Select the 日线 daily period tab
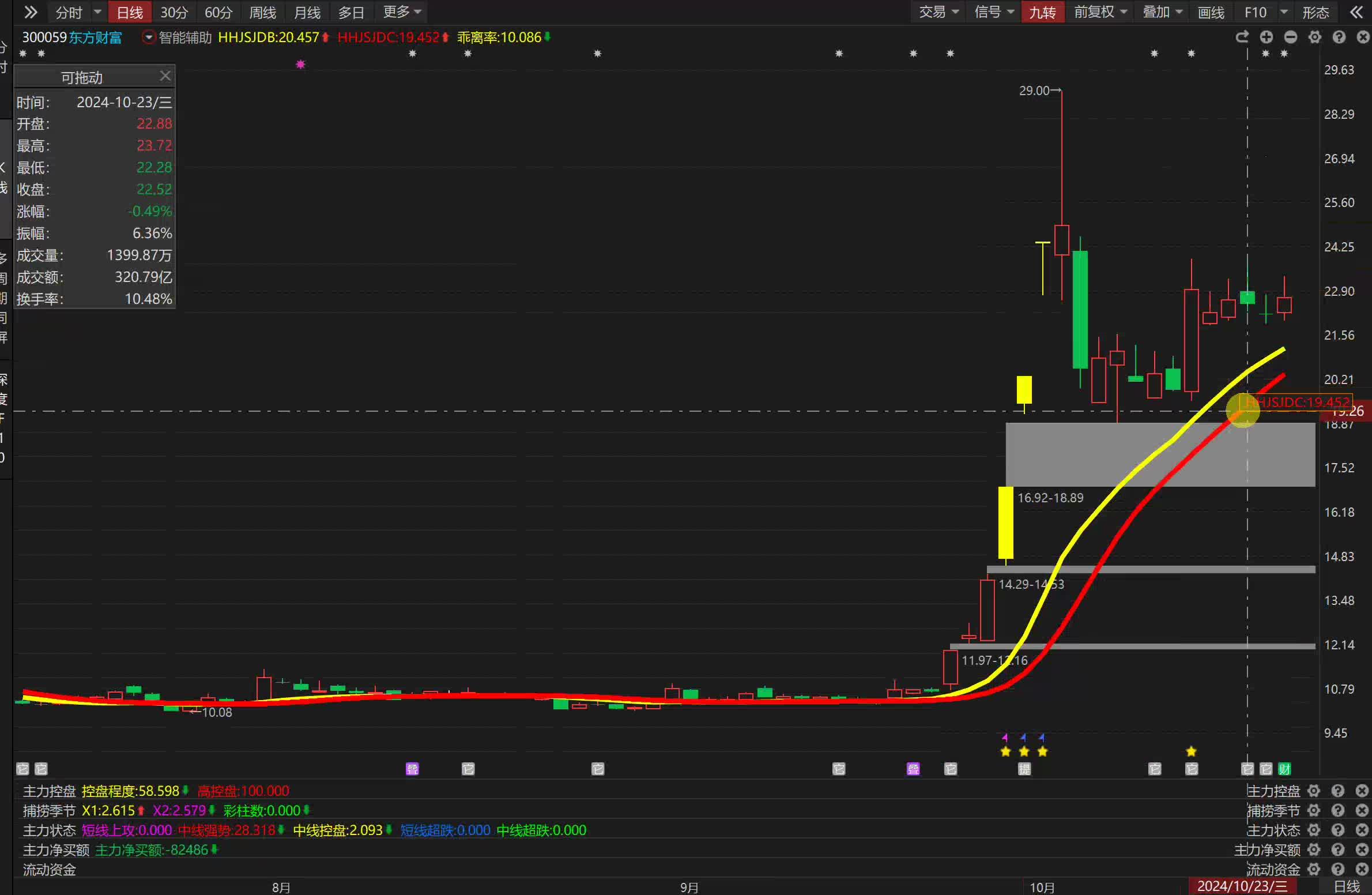 130,12
